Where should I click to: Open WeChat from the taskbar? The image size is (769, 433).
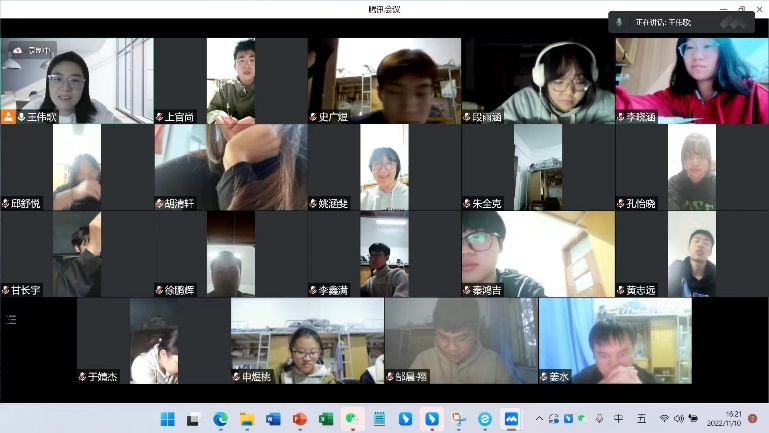pos(351,418)
